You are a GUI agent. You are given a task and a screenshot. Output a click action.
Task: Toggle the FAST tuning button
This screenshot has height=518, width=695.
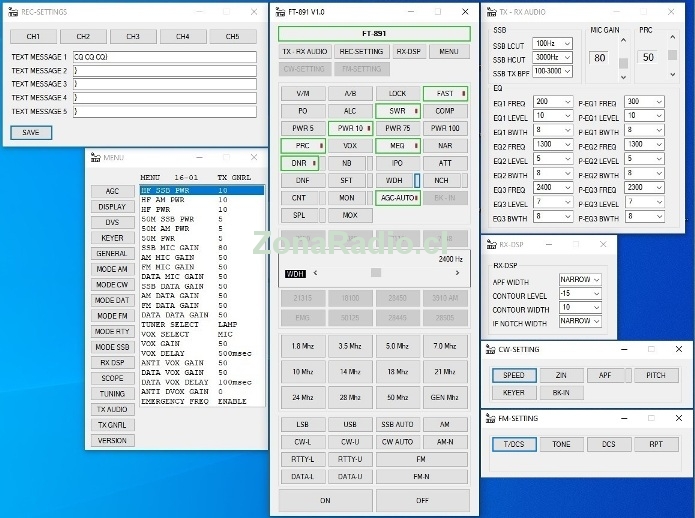(445, 93)
